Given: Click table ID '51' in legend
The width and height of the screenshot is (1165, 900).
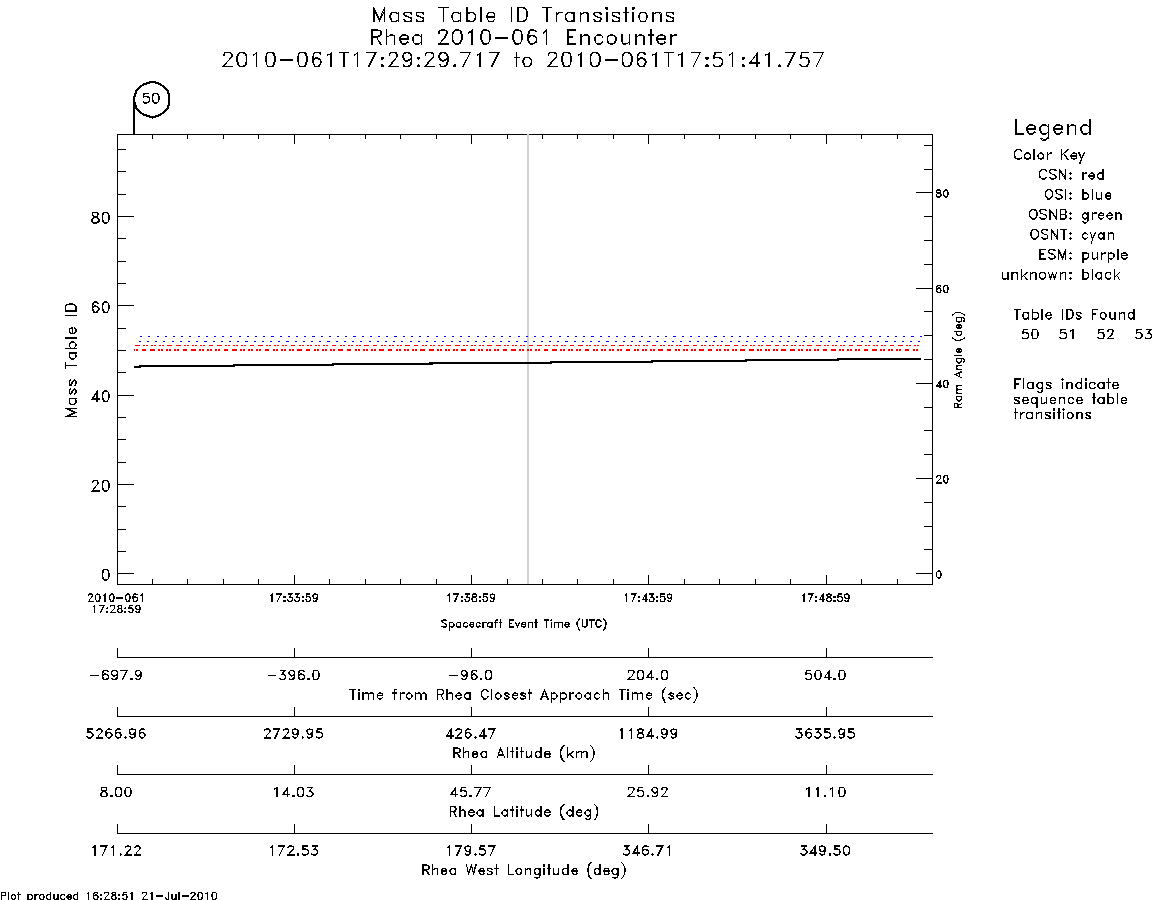Looking at the screenshot, I should click(1067, 334).
